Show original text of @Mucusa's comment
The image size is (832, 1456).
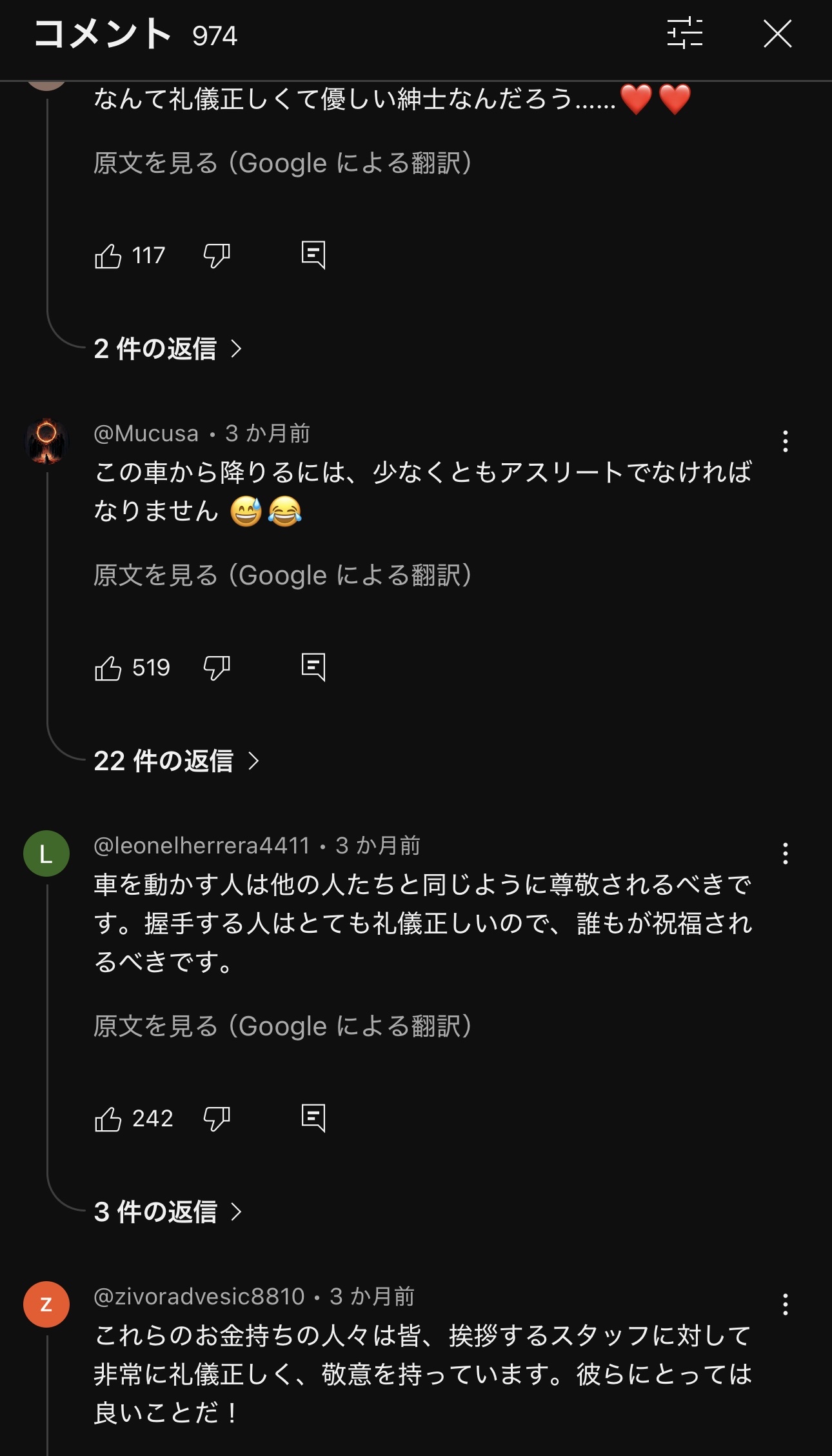click(282, 575)
